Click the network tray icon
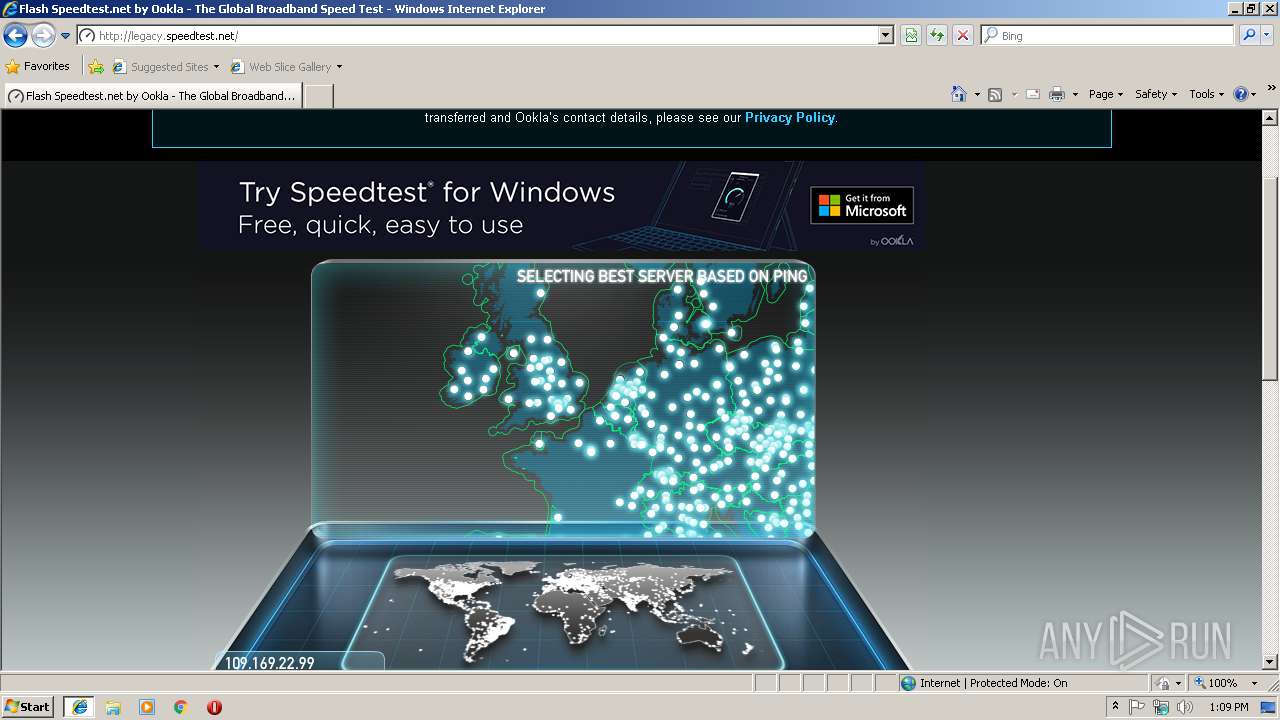 [1161, 707]
